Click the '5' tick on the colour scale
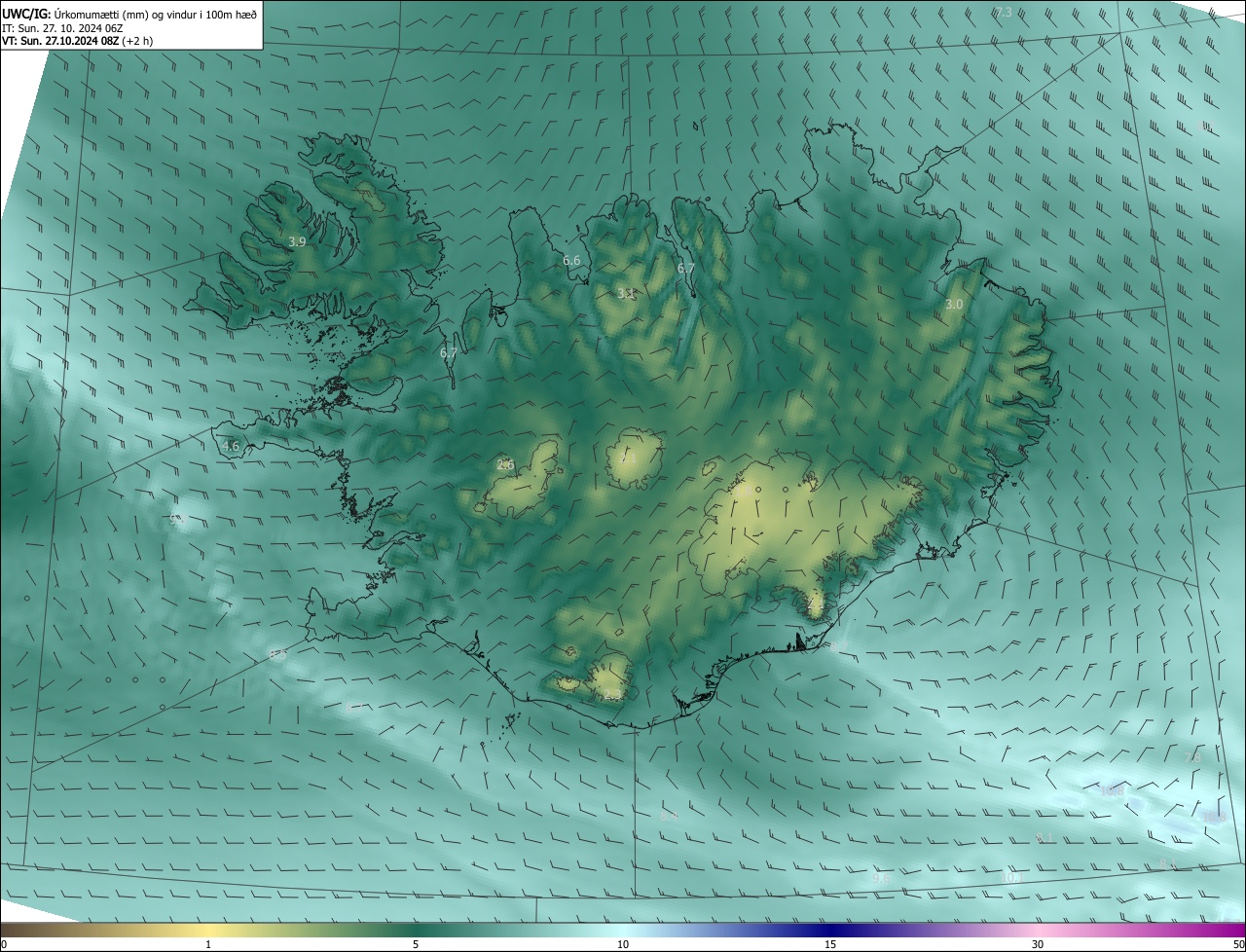The image size is (1246, 952). [x=416, y=945]
